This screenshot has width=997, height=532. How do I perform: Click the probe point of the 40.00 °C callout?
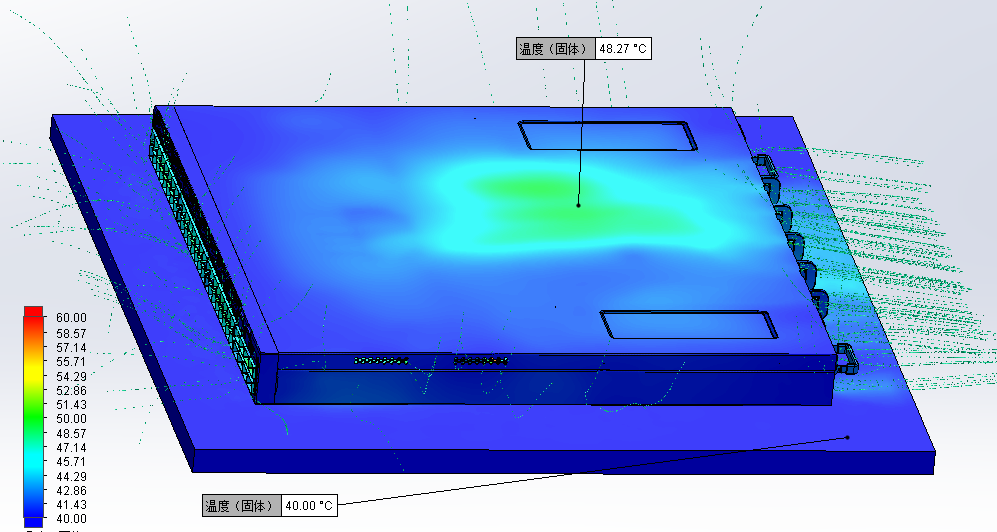click(x=848, y=437)
